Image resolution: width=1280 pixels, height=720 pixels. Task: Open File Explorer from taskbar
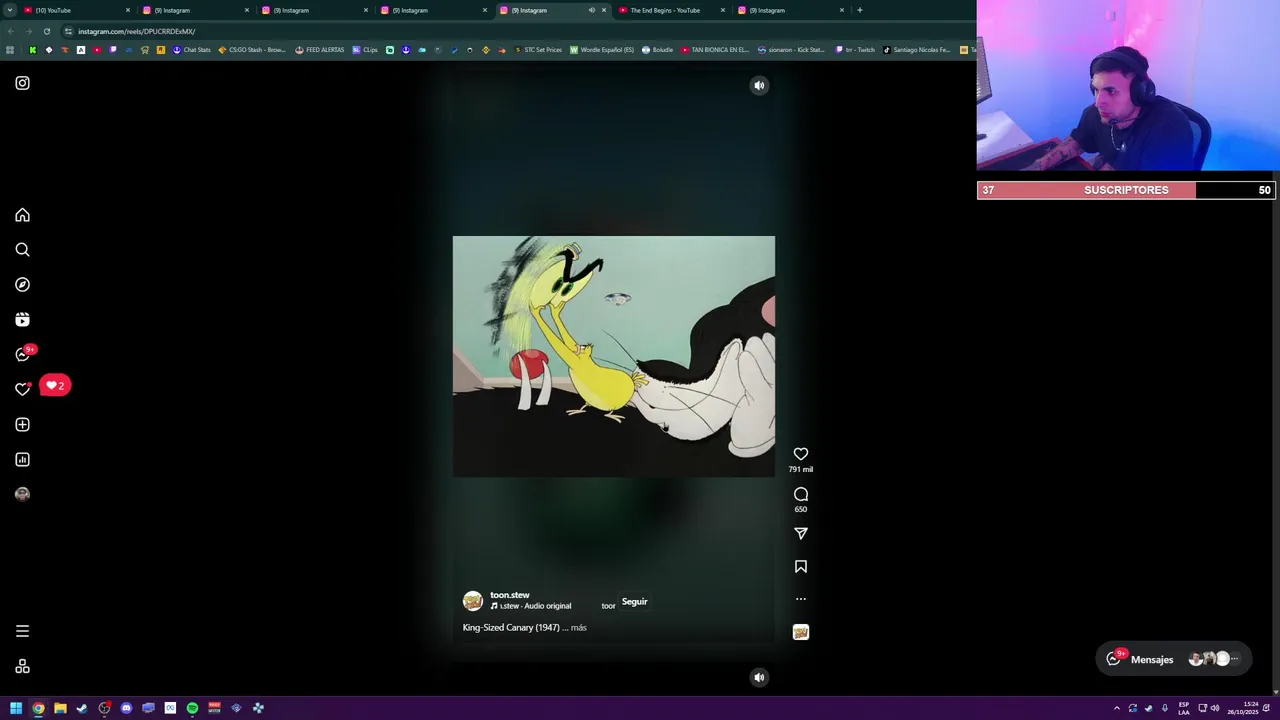tap(60, 708)
